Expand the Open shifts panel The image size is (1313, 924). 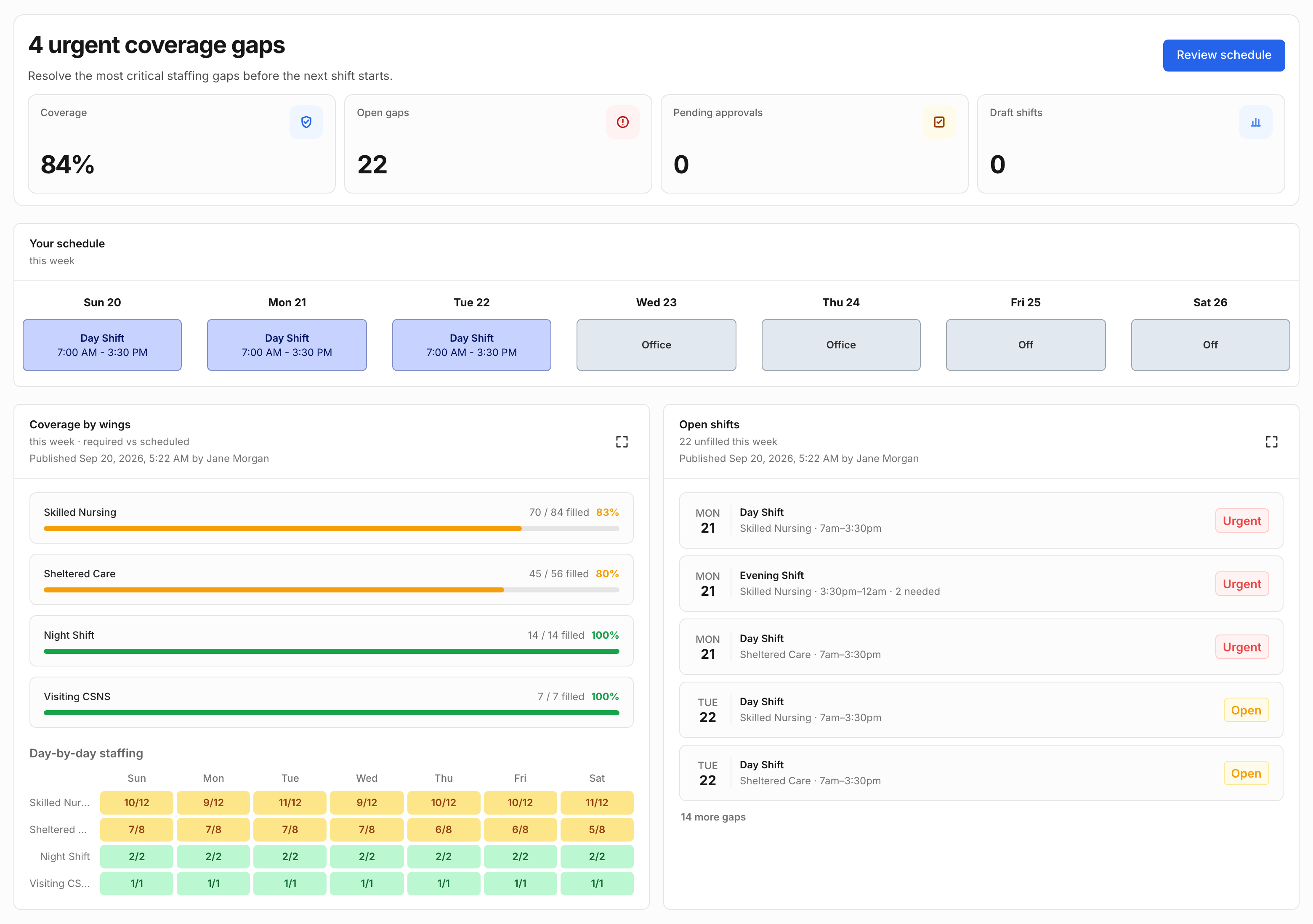1271,441
